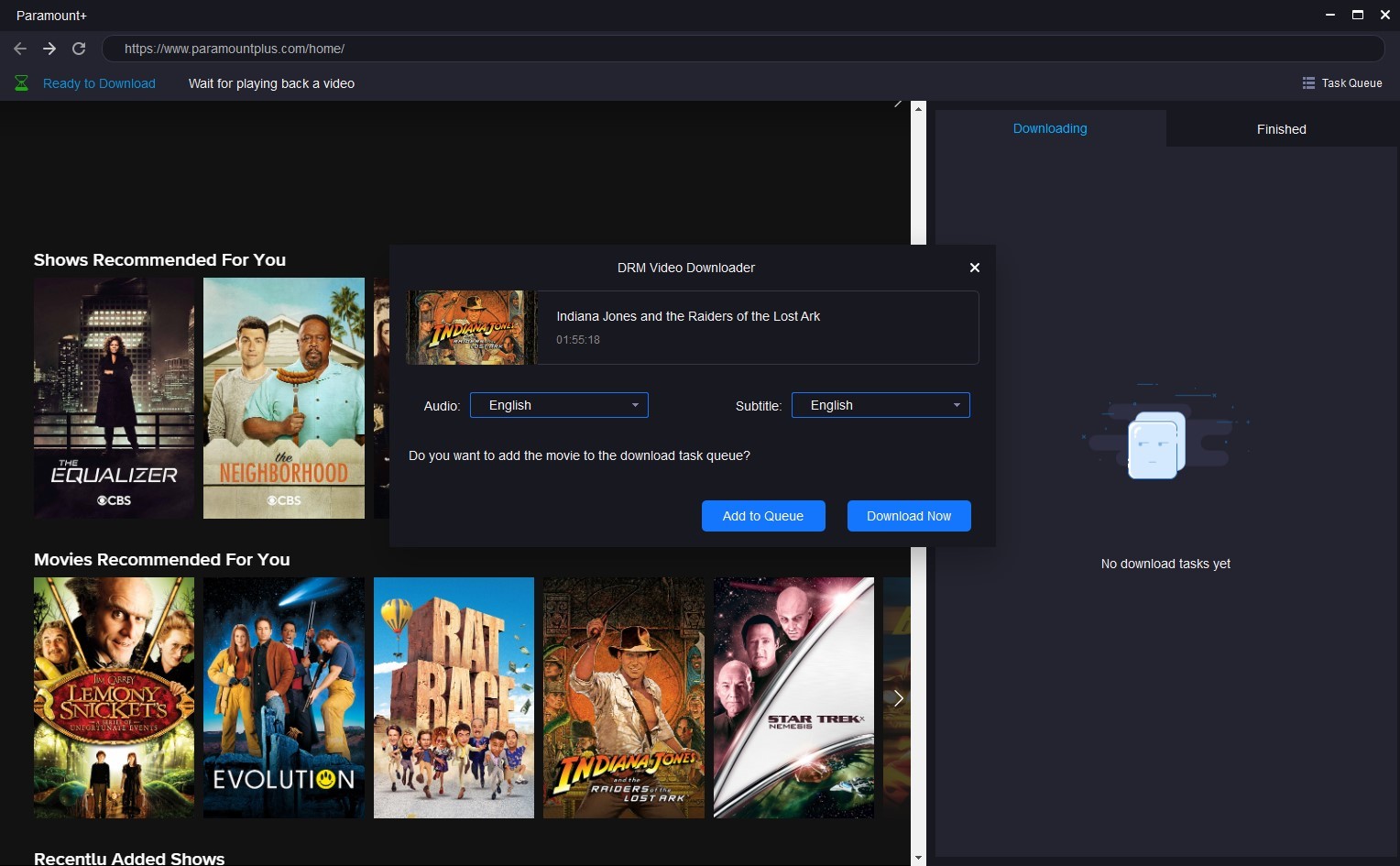The height and width of the screenshot is (866, 1400).
Task: Click the green hourglass Ready to Download icon
Action: [x=21, y=83]
